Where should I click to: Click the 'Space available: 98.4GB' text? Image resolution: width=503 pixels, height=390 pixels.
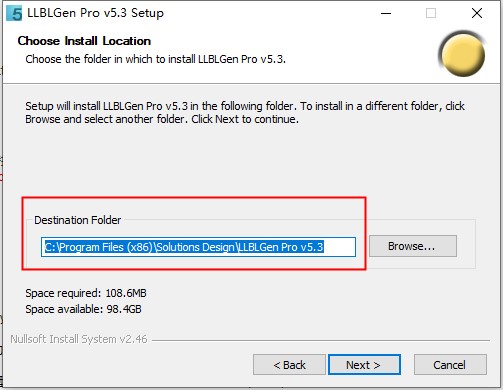coord(83,309)
